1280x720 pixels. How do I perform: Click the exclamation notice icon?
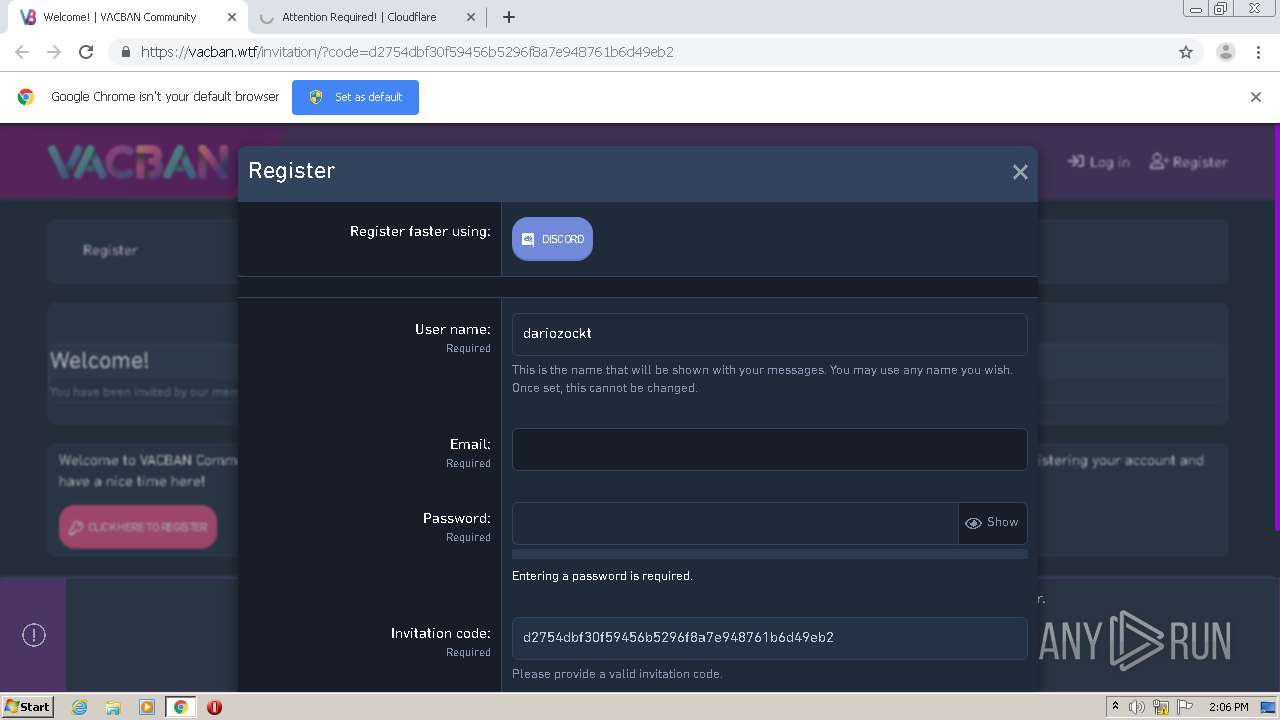point(34,635)
